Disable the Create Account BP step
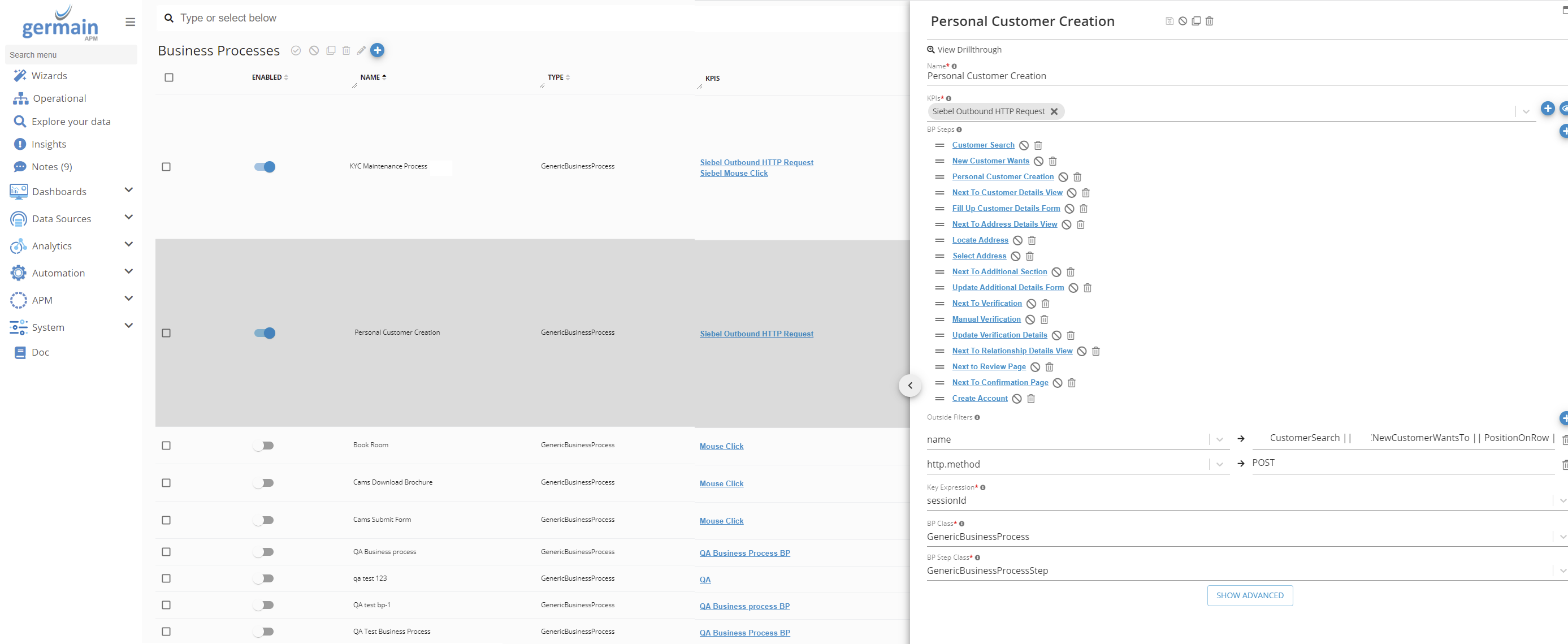This screenshot has height=644, width=1568. point(1016,399)
